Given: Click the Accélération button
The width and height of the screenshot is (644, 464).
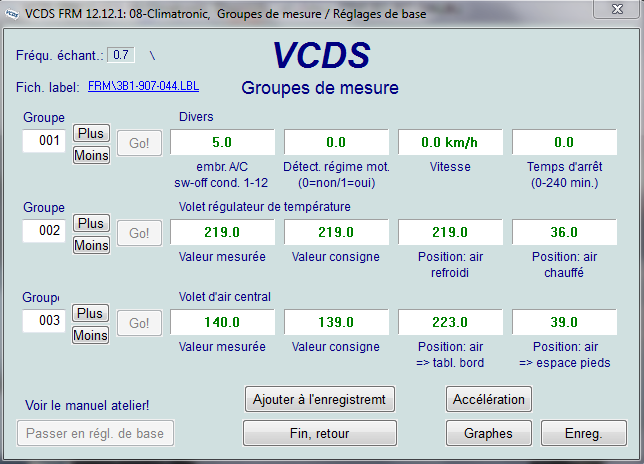Looking at the screenshot, I should coord(489,399).
